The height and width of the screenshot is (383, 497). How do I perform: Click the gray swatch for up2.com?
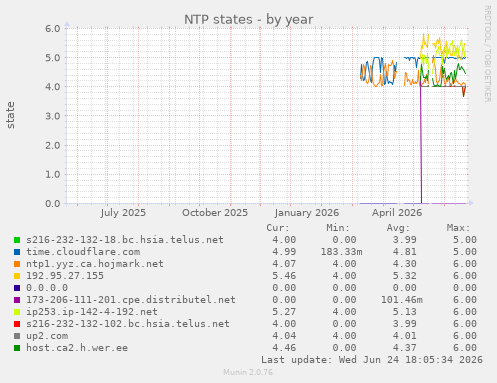tap(17, 336)
